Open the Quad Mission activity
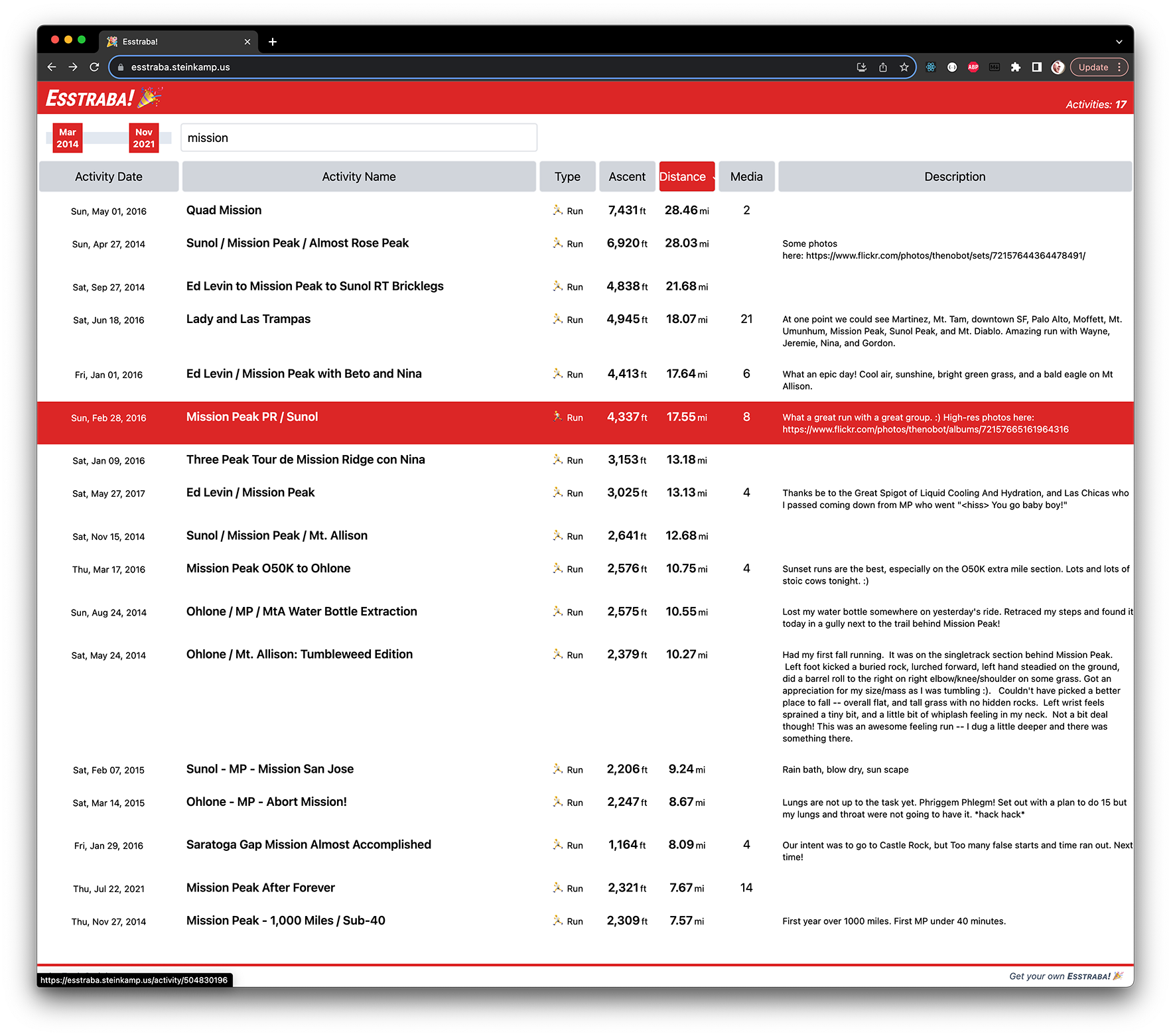 point(224,210)
